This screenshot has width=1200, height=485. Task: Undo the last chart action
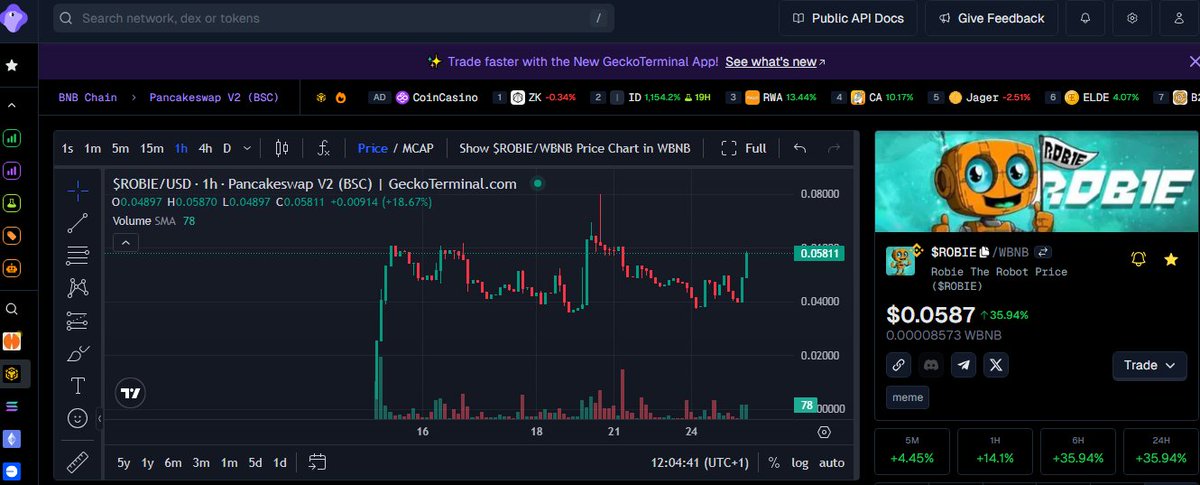pos(800,148)
